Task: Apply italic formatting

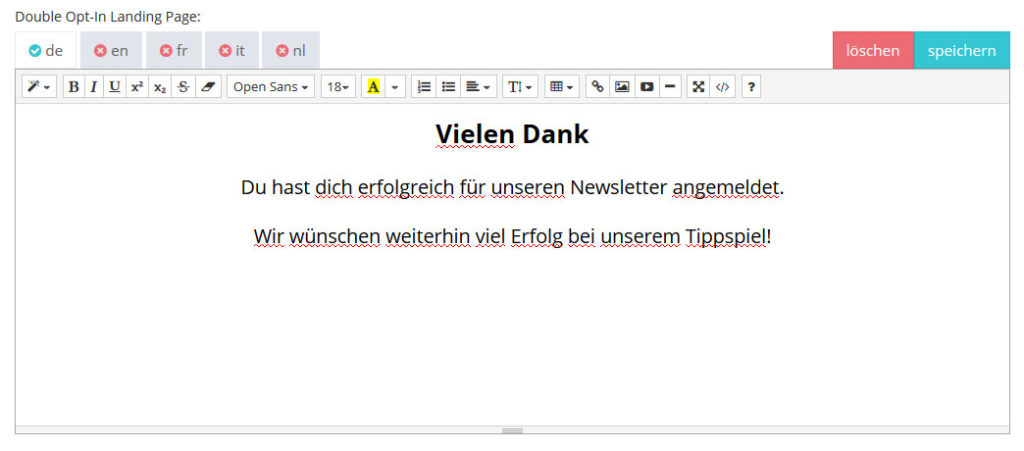Action: pyautogui.click(x=94, y=87)
